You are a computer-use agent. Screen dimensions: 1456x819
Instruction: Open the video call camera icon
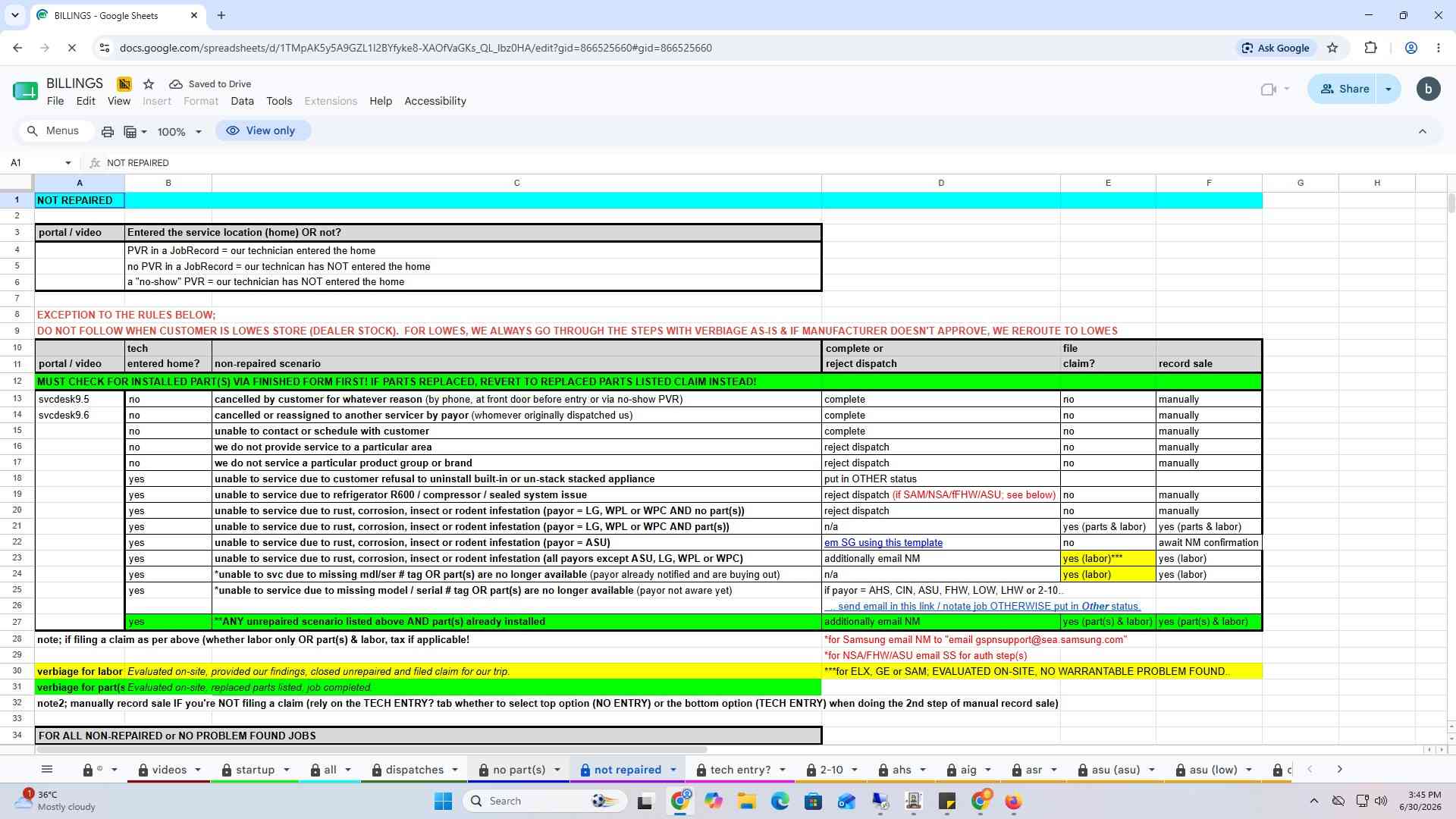1268,89
